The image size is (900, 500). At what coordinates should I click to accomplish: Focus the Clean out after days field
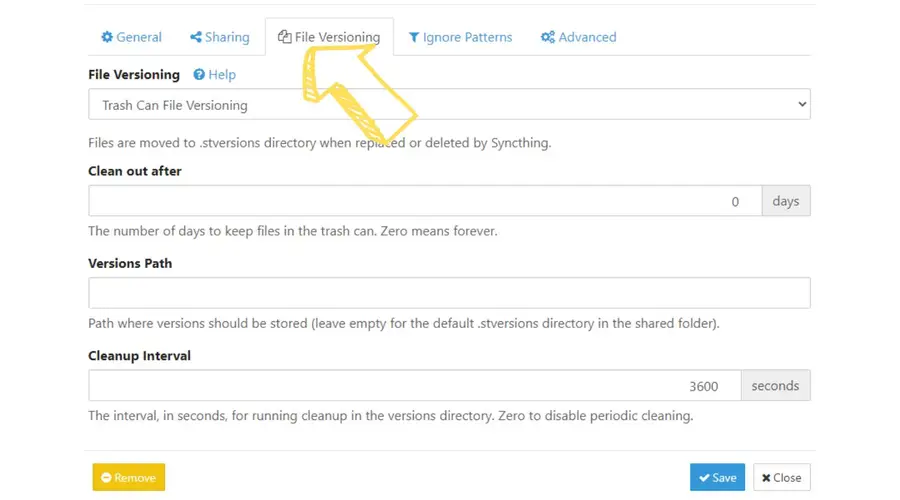coord(424,201)
